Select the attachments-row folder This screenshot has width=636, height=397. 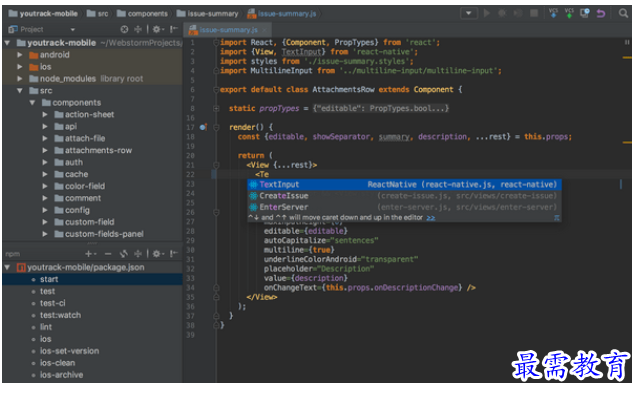click(93, 150)
